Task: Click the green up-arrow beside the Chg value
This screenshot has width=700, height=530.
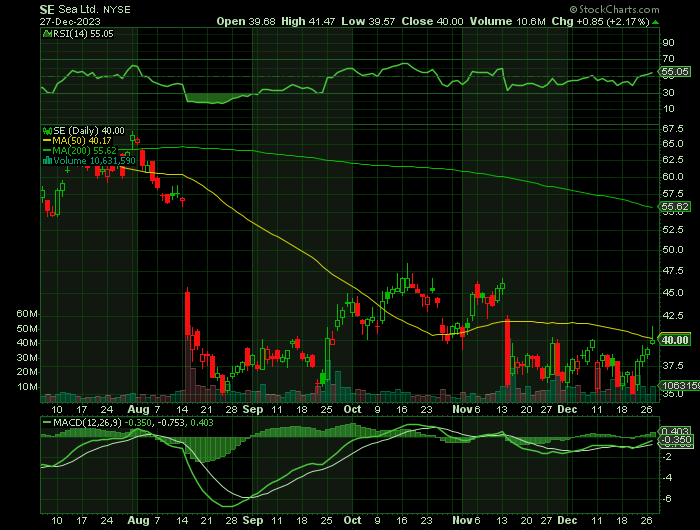Action: coord(655,22)
